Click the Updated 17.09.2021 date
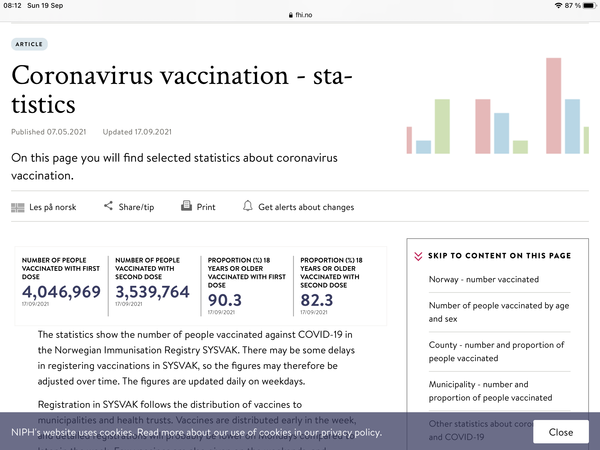Viewport: 600px width, 450px height. [x=137, y=132]
